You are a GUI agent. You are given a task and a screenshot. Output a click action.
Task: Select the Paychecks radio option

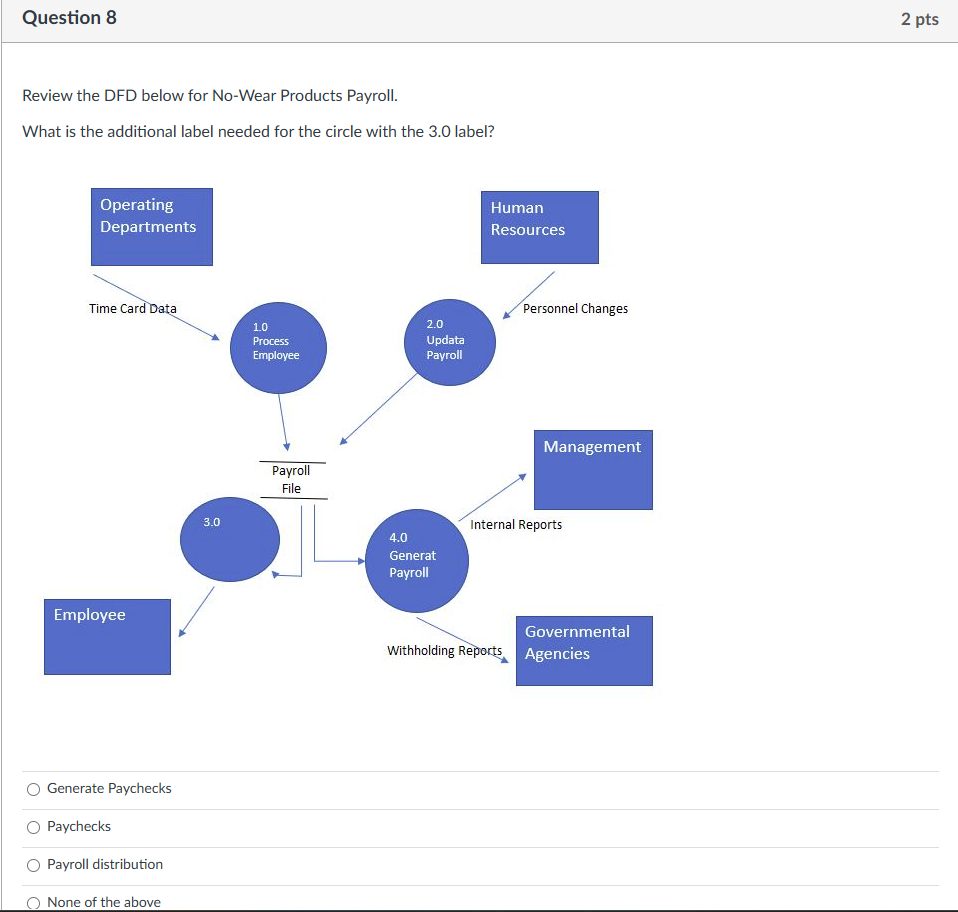(34, 827)
